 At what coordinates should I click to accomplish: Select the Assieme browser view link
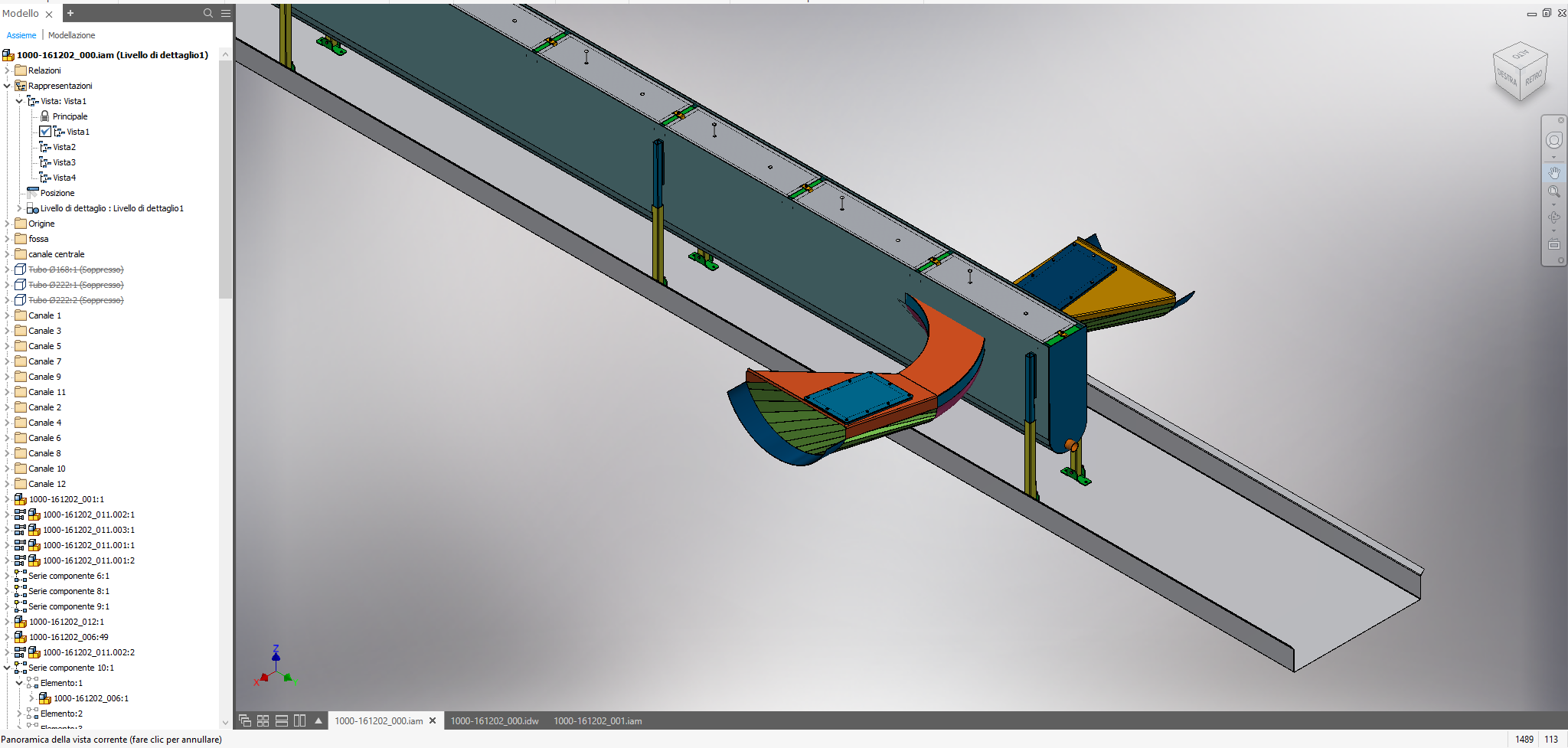coord(21,35)
